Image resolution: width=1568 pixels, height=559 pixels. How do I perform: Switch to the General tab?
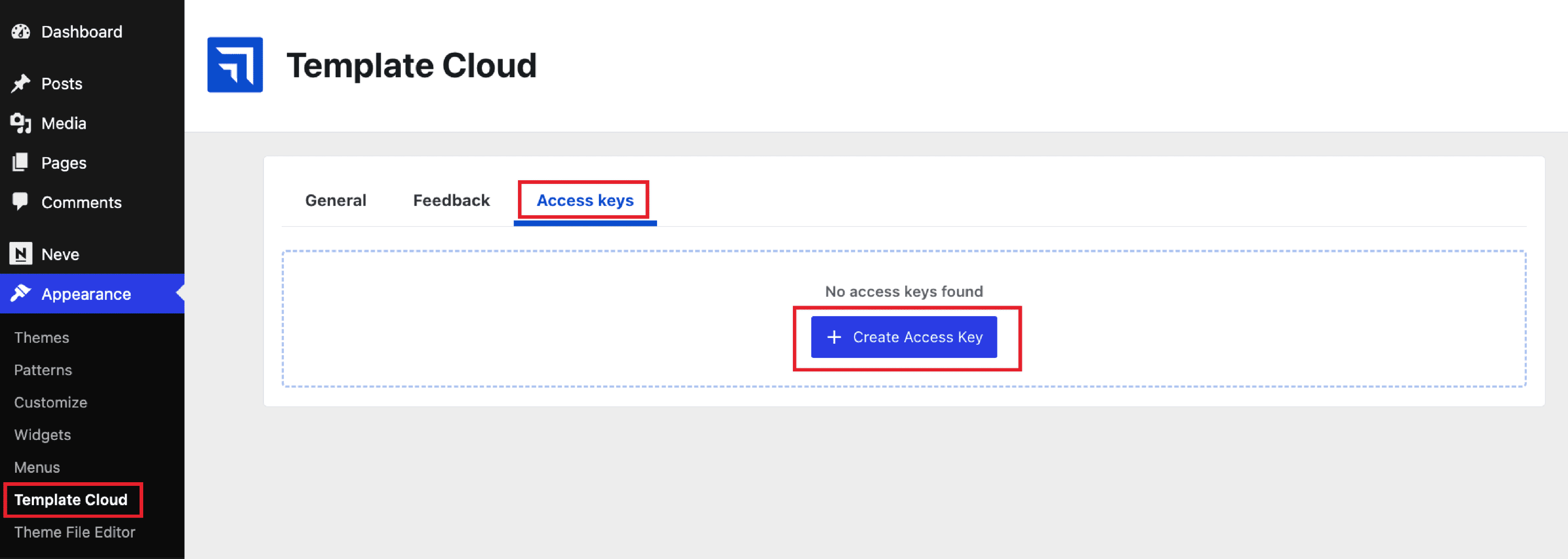coord(336,200)
